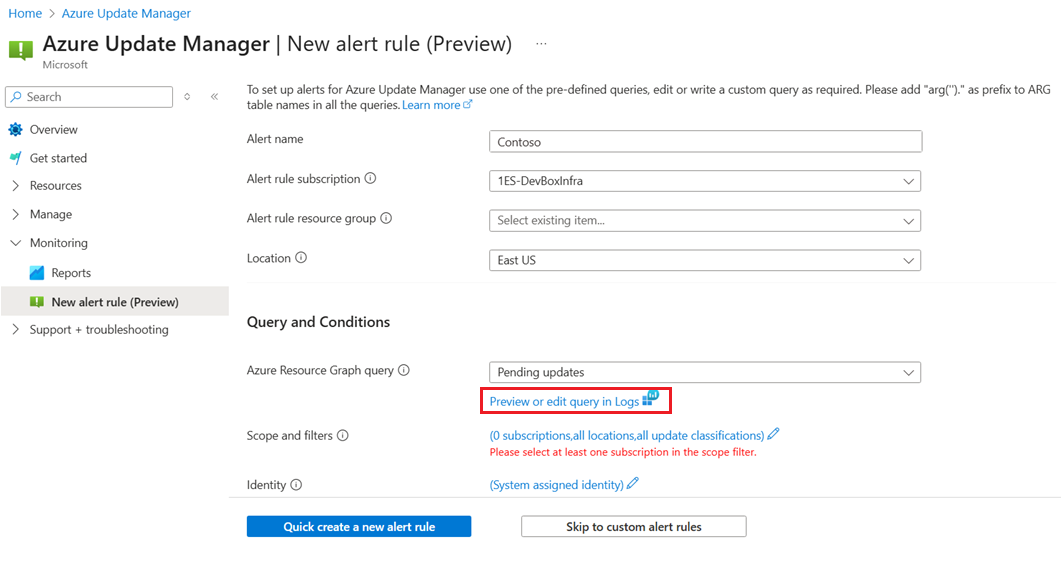The width and height of the screenshot is (1061, 562).
Task: Click the Overview gear icon in sidebar
Action: (x=15, y=130)
